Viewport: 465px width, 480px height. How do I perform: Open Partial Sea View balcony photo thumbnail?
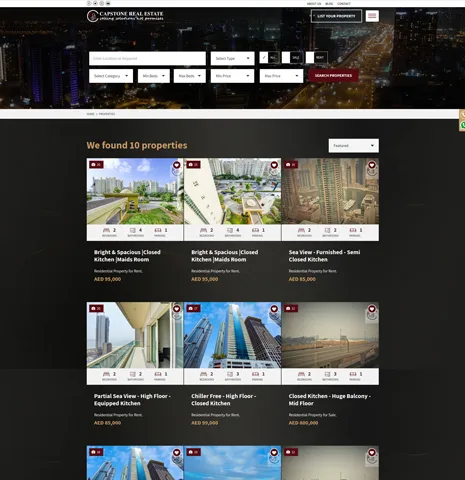(x=135, y=335)
